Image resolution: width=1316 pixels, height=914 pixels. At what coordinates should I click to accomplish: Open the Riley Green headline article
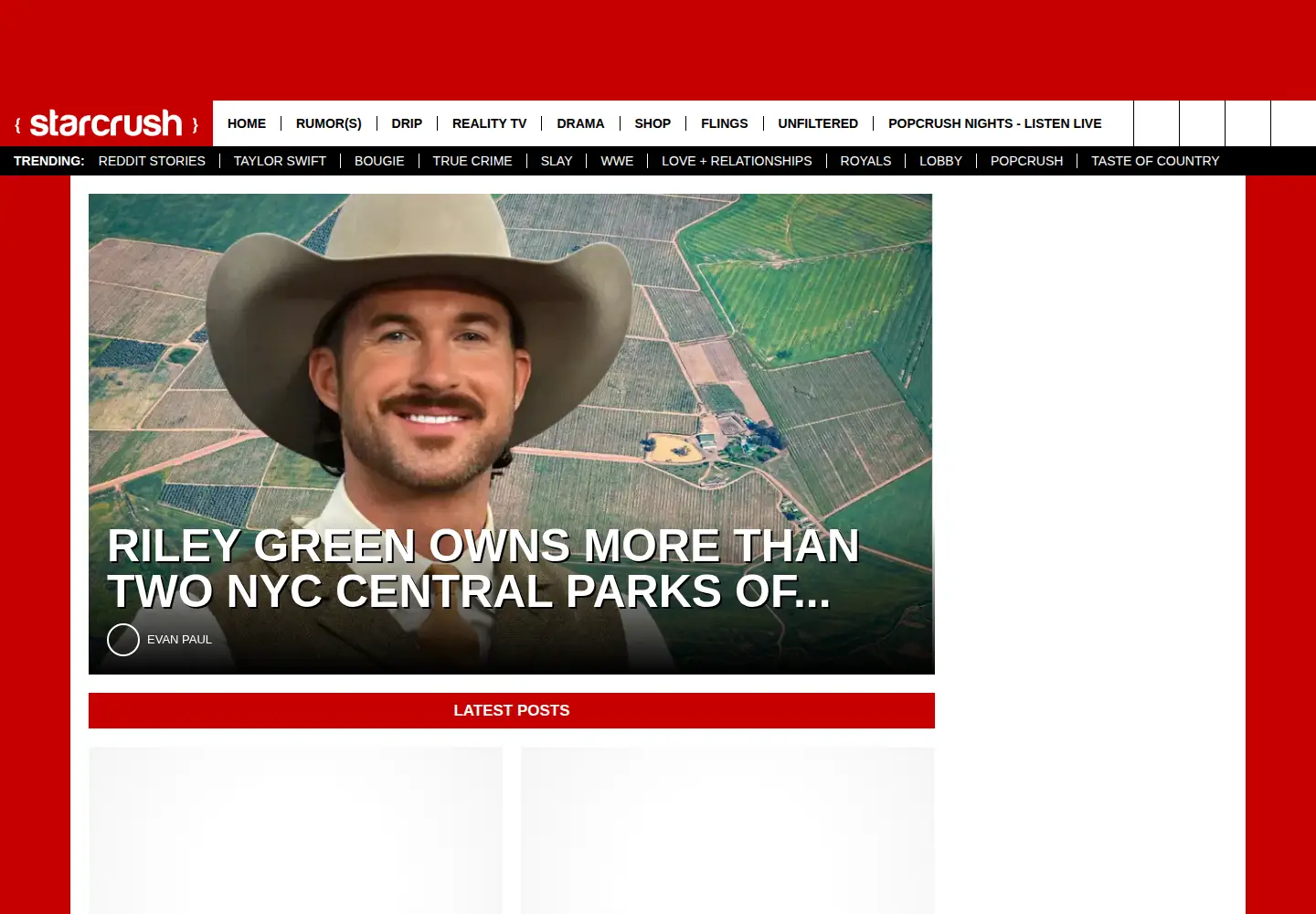click(483, 569)
